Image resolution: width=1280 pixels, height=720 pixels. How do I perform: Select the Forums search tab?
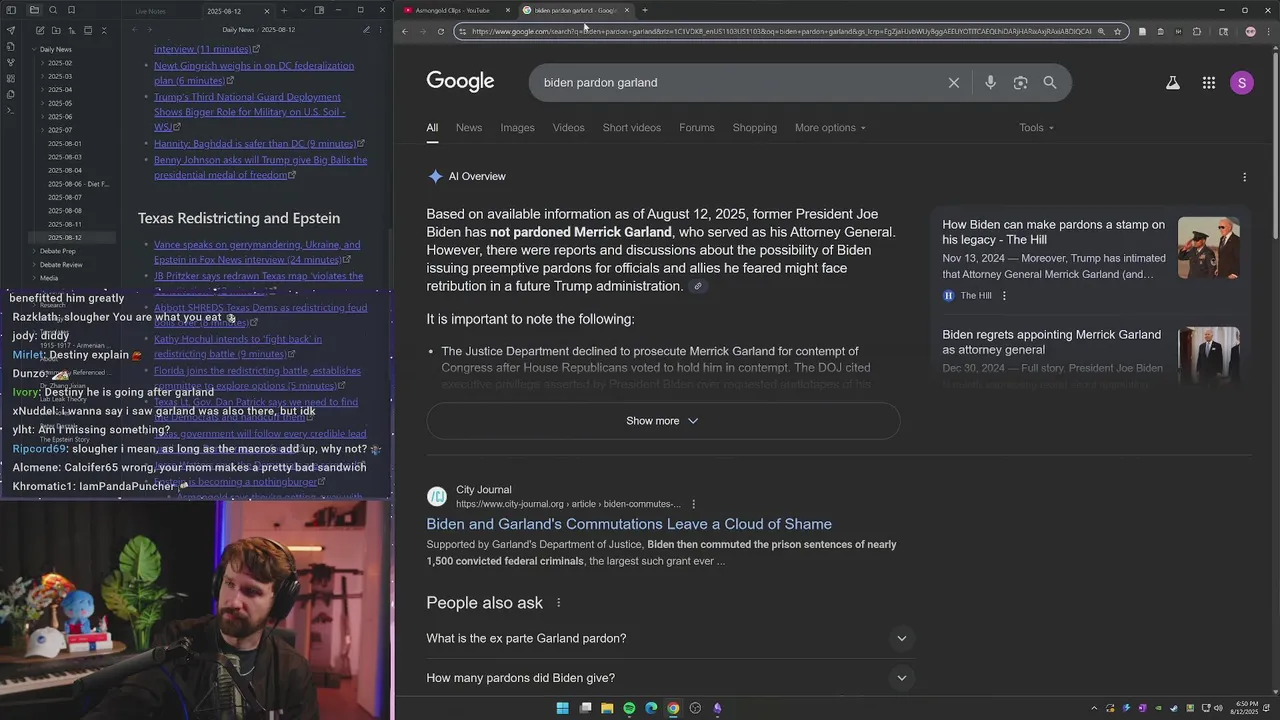pos(697,128)
